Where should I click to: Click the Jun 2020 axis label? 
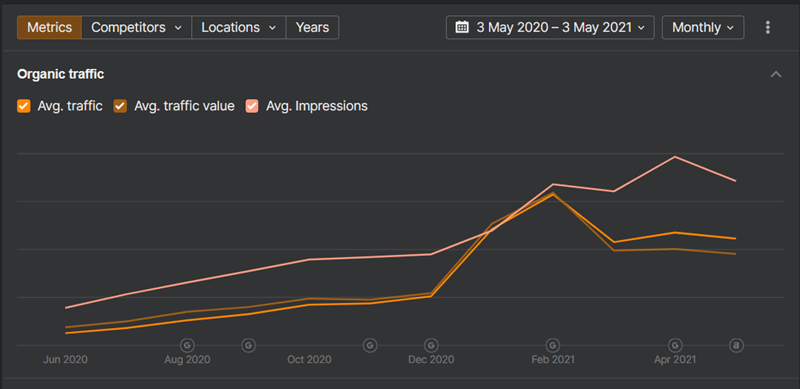(x=65, y=360)
